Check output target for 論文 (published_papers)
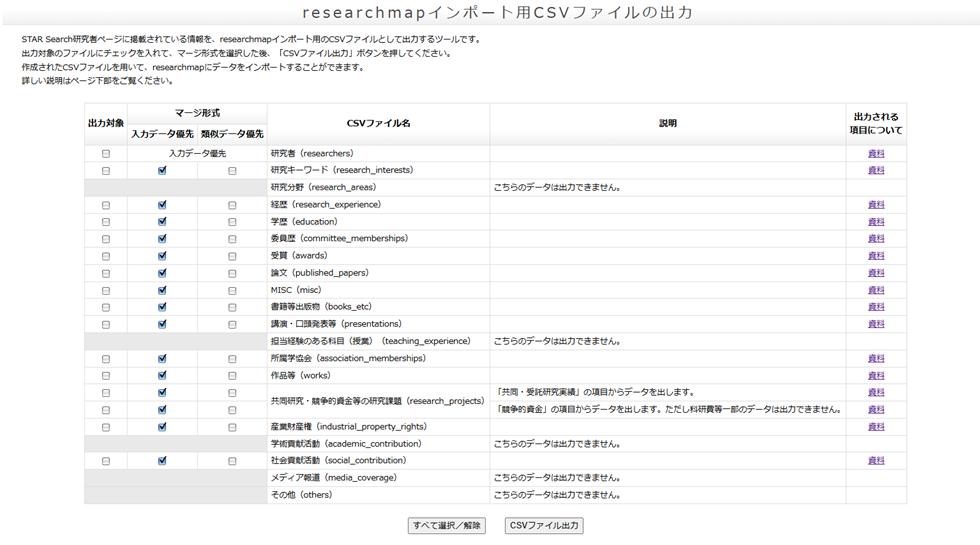 [106, 273]
